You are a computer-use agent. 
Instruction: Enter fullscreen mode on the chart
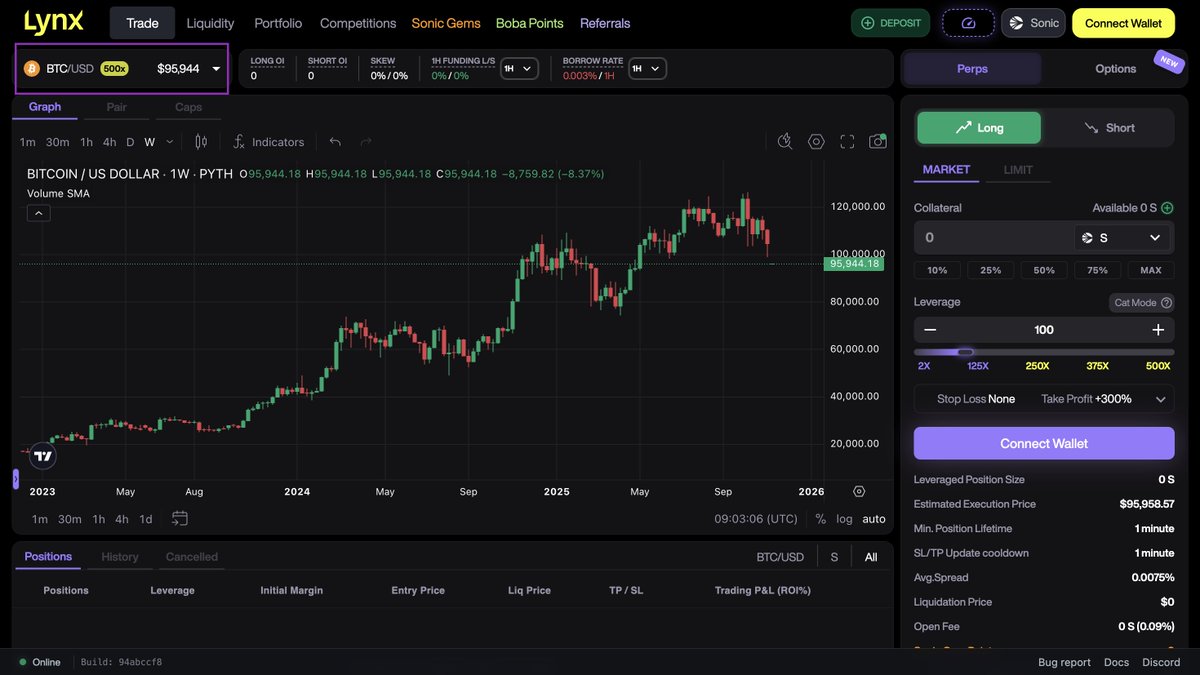point(847,142)
